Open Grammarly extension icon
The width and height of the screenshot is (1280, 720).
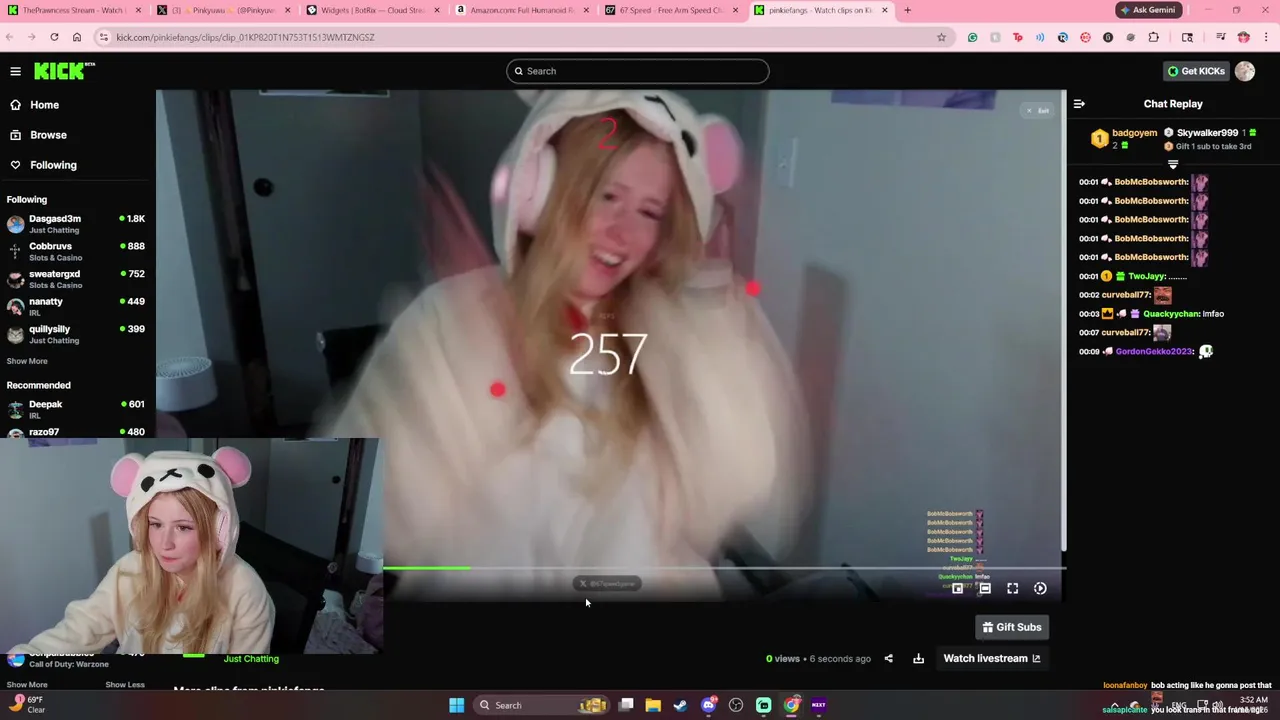click(x=972, y=37)
